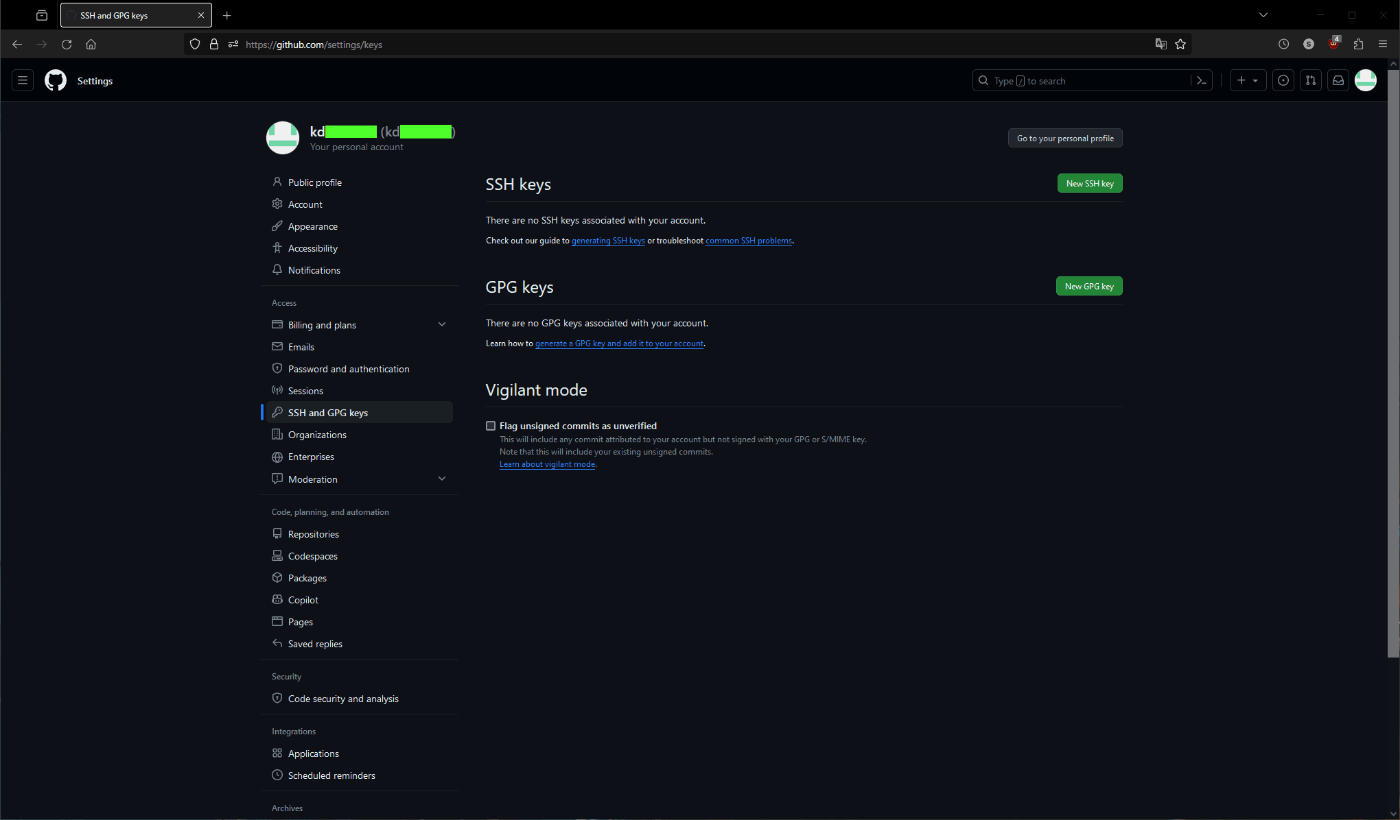This screenshot has width=1400, height=820.
Task: Click the GitHub search field
Action: tap(1081, 81)
